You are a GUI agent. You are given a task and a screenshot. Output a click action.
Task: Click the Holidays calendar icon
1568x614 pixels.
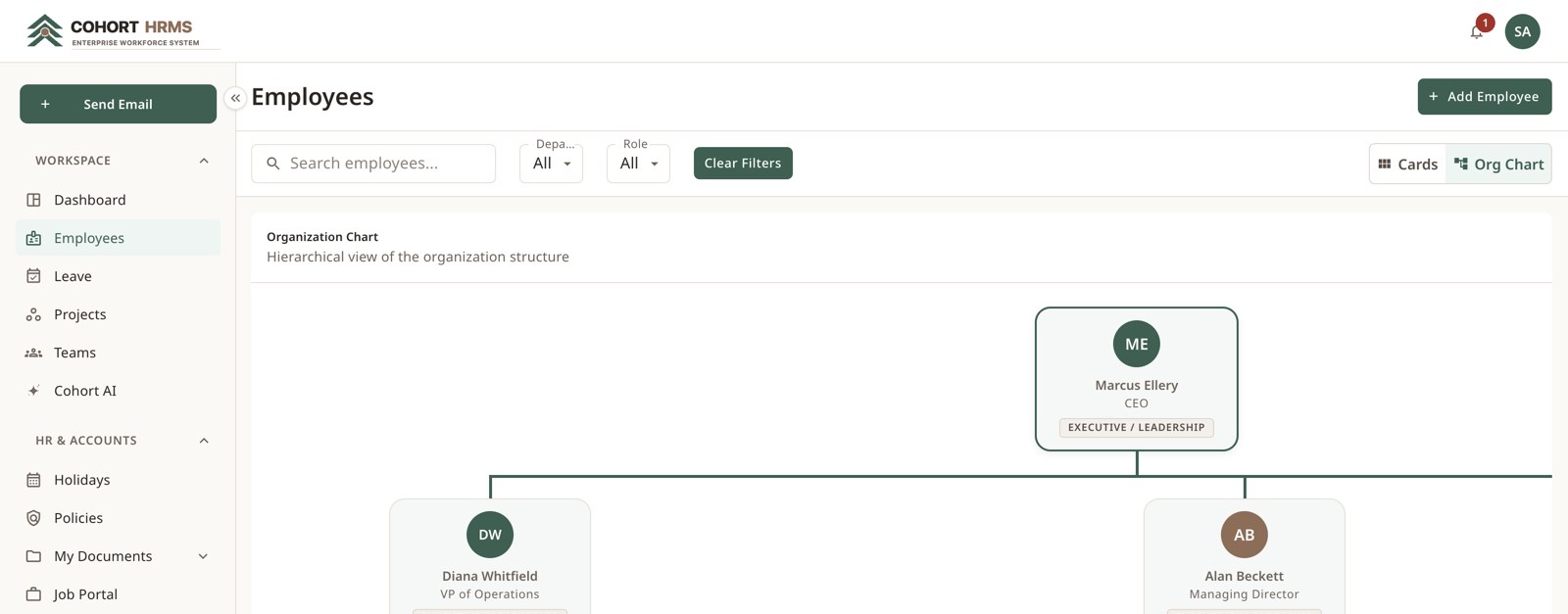(x=33, y=480)
